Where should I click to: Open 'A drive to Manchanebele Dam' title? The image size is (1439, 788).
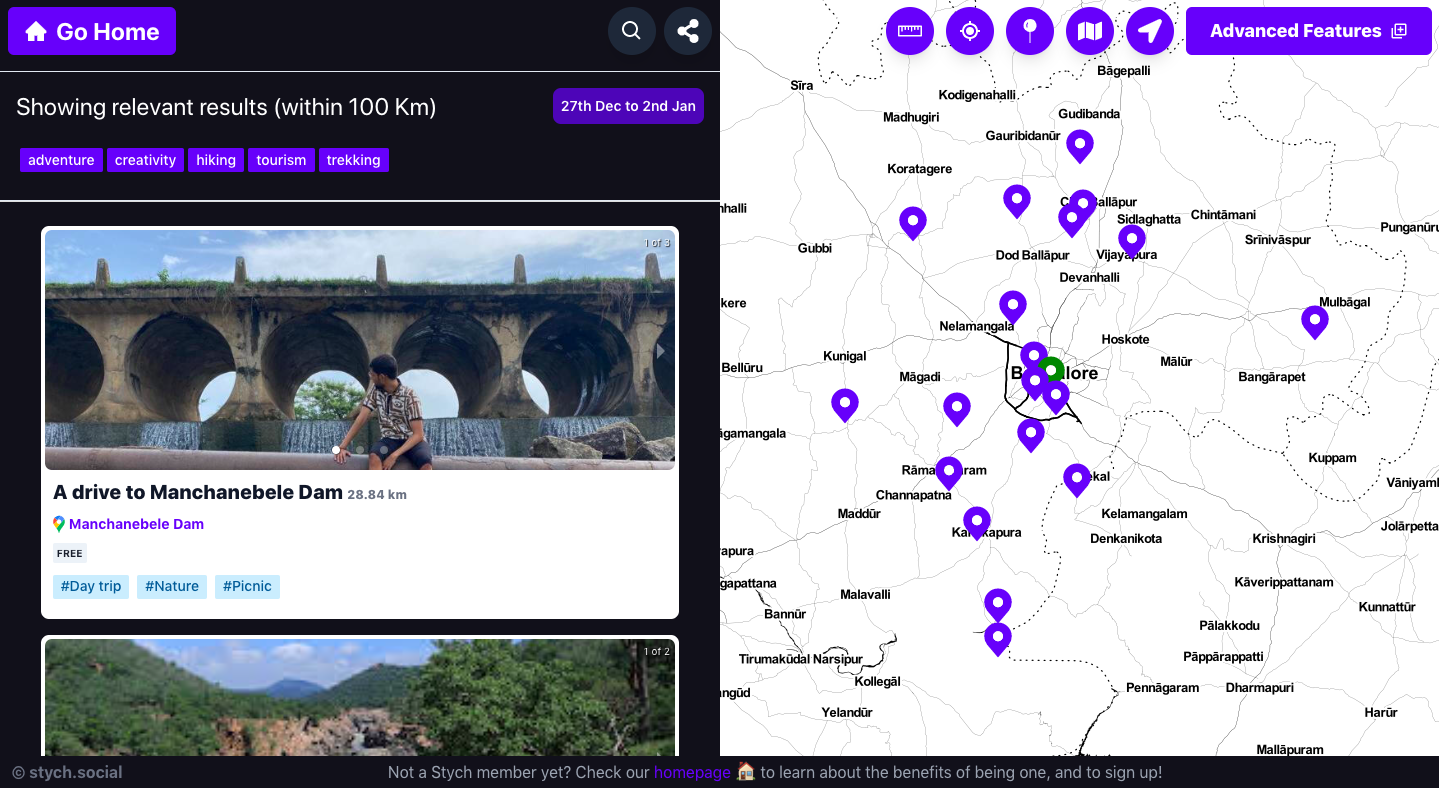click(x=198, y=492)
